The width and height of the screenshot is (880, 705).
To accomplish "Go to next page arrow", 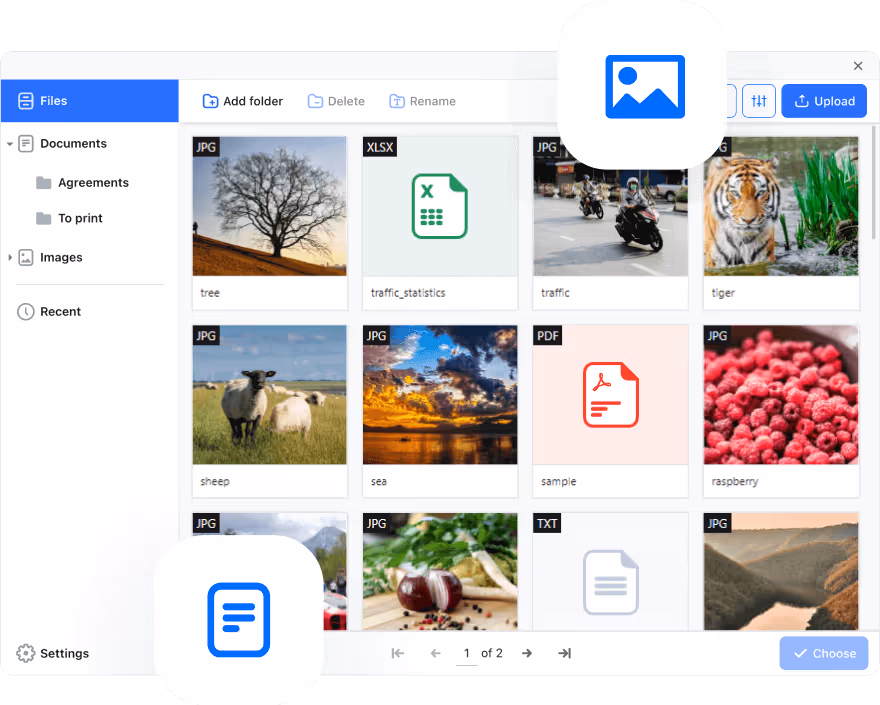I will (x=527, y=653).
